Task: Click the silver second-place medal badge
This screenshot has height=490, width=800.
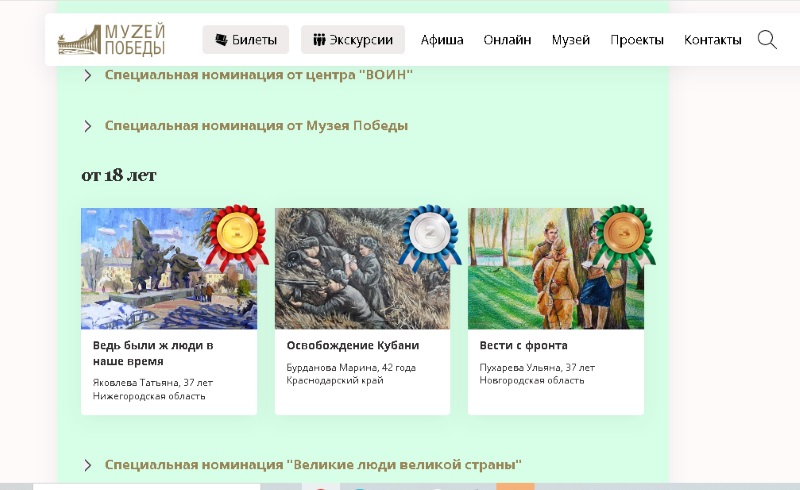Action: tap(430, 236)
